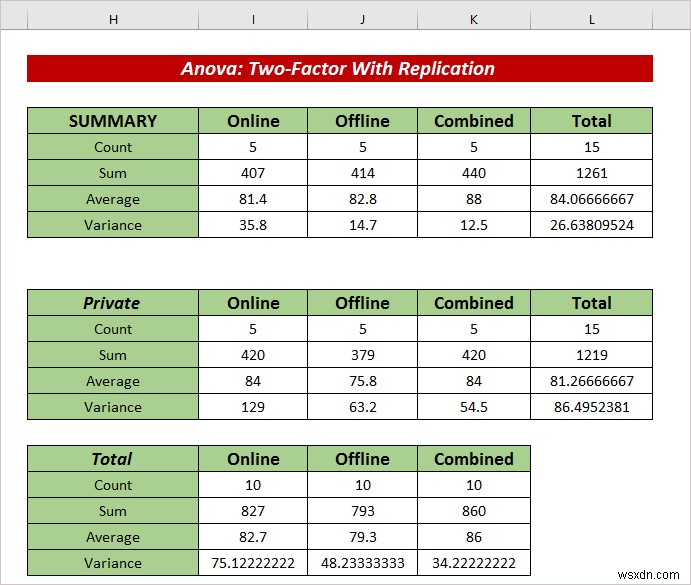Image resolution: width=691 pixels, height=585 pixels.
Task: Select Online header in SUMMARY table
Action: (x=253, y=121)
